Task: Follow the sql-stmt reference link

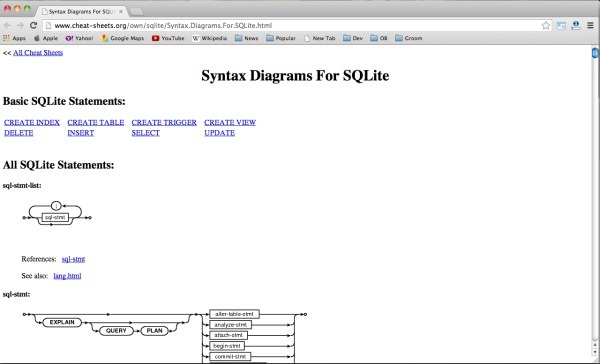Action: pyautogui.click(x=73, y=259)
